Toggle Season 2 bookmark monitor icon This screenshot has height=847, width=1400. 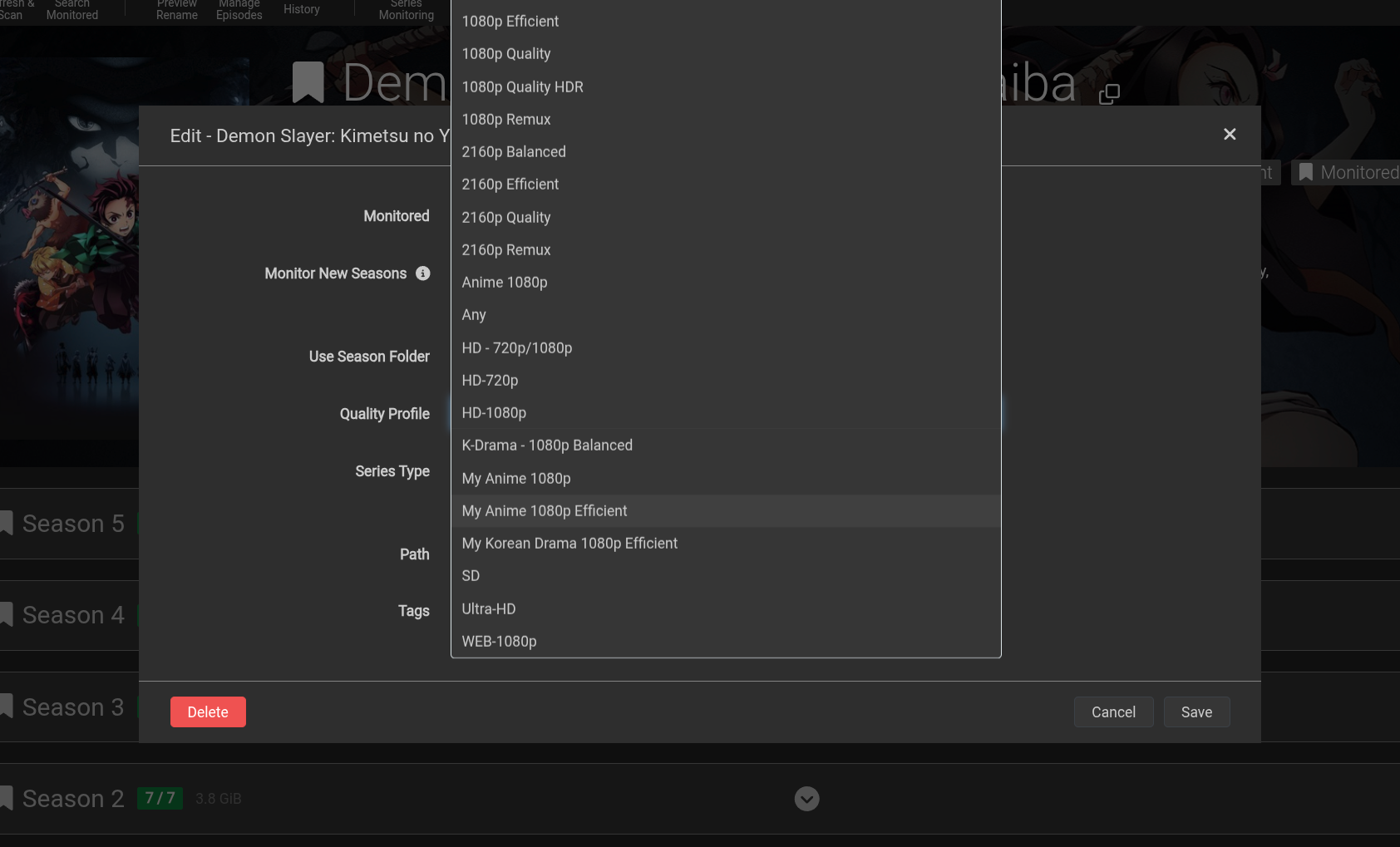point(7,798)
